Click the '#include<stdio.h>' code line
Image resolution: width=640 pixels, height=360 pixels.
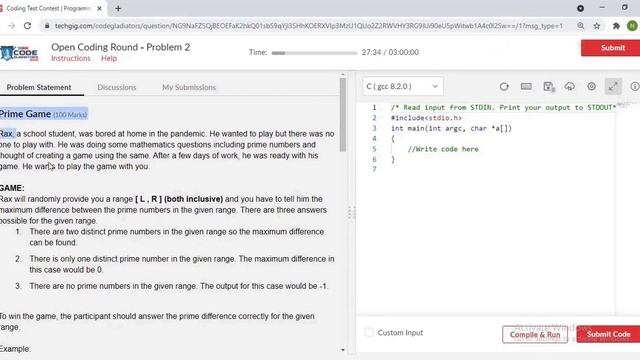point(426,118)
